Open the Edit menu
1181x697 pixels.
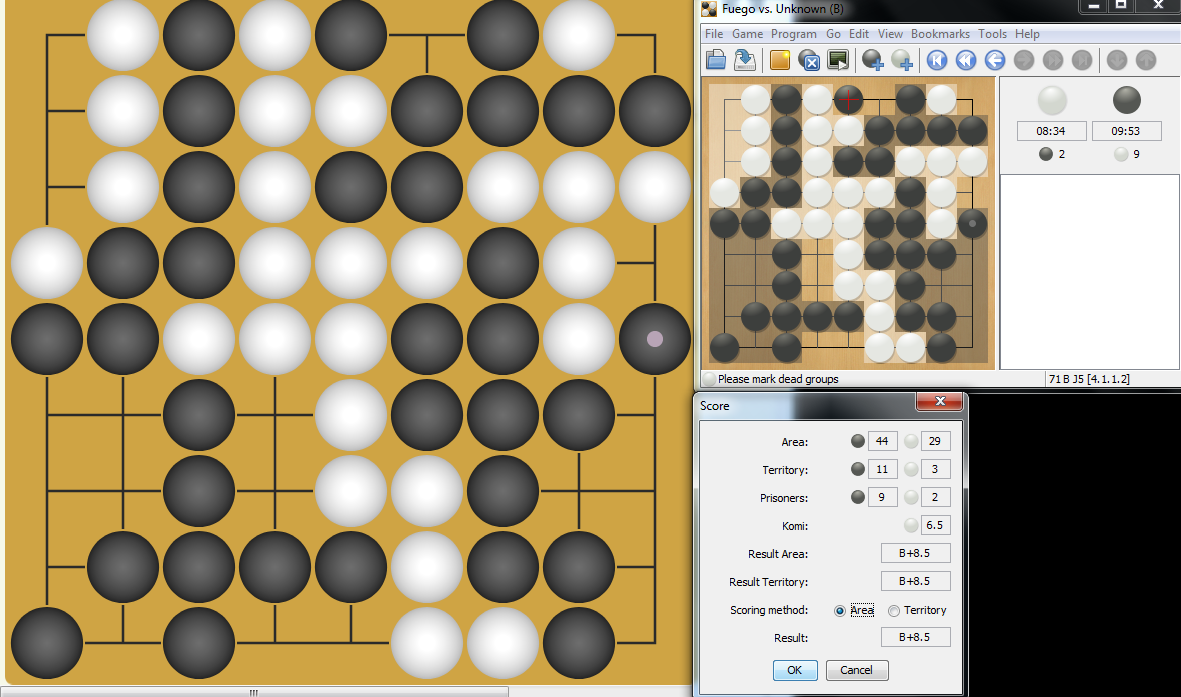(859, 34)
